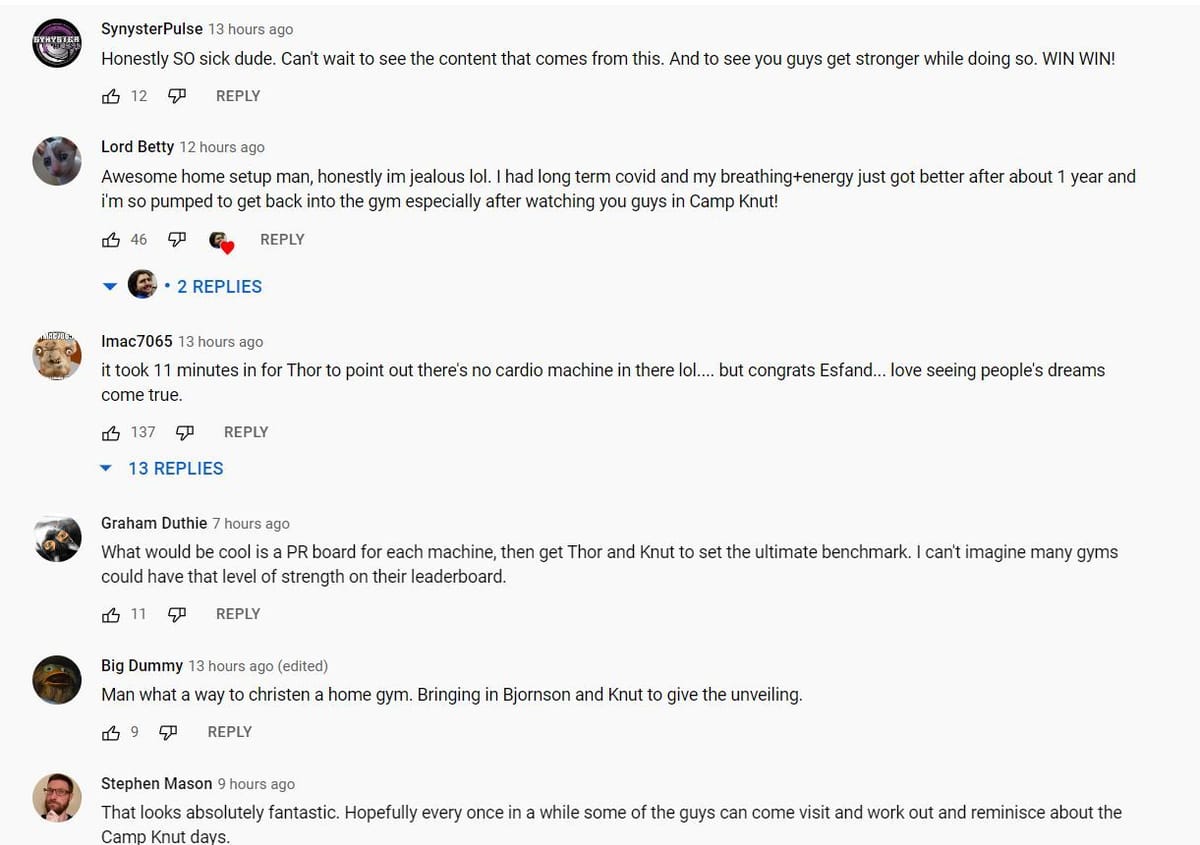Expand 2 replies under Lord Betty
This screenshot has width=1200, height=845.
[x=219, y=287]
